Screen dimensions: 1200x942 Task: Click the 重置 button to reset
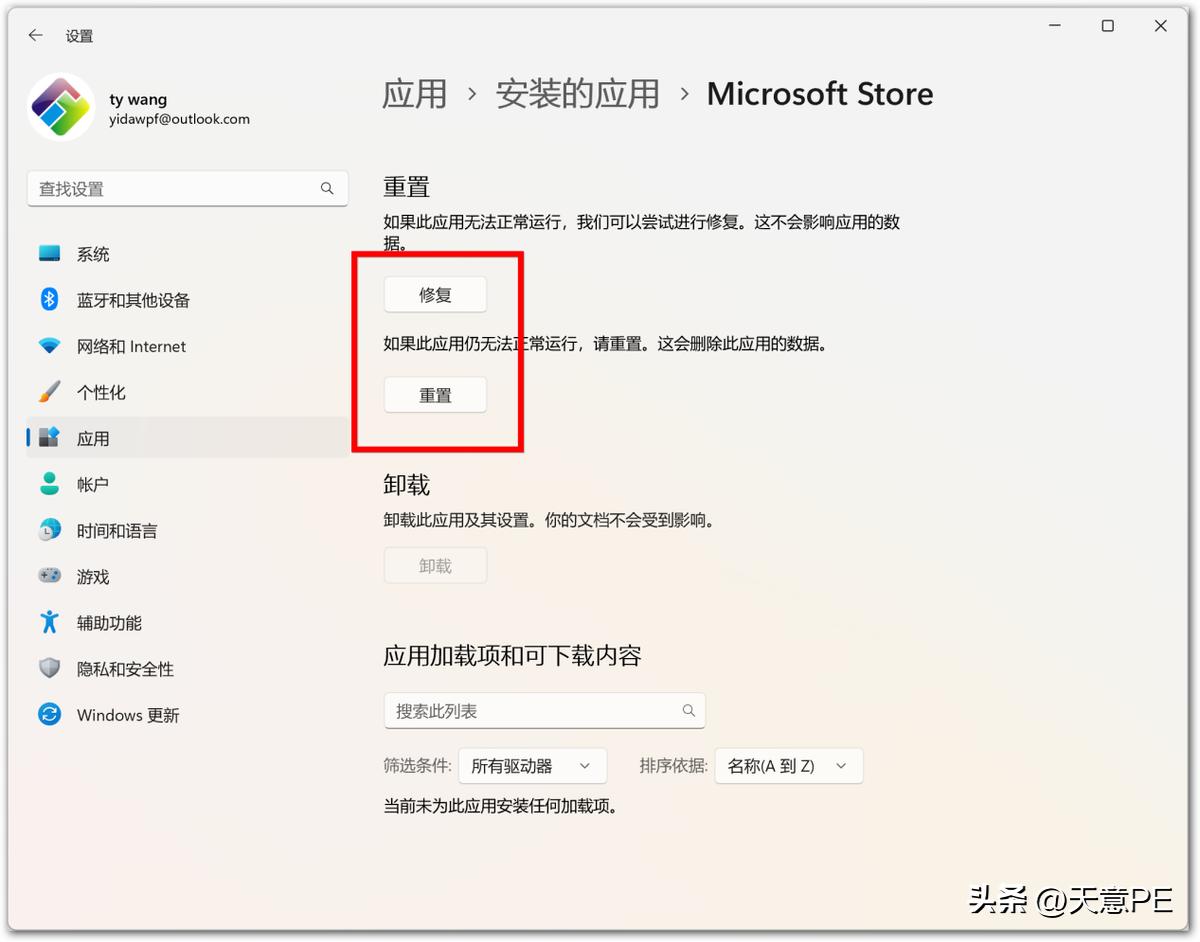[x=435, y=394]
